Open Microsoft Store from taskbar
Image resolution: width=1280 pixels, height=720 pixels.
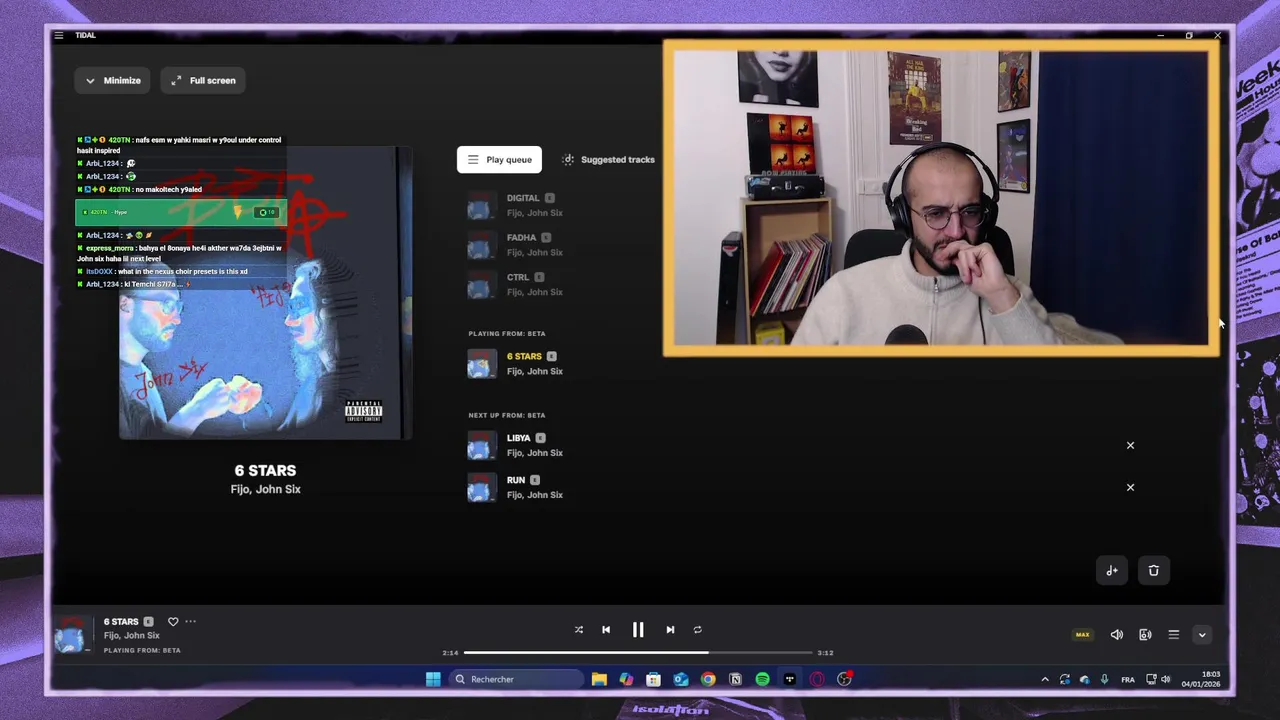653,679
